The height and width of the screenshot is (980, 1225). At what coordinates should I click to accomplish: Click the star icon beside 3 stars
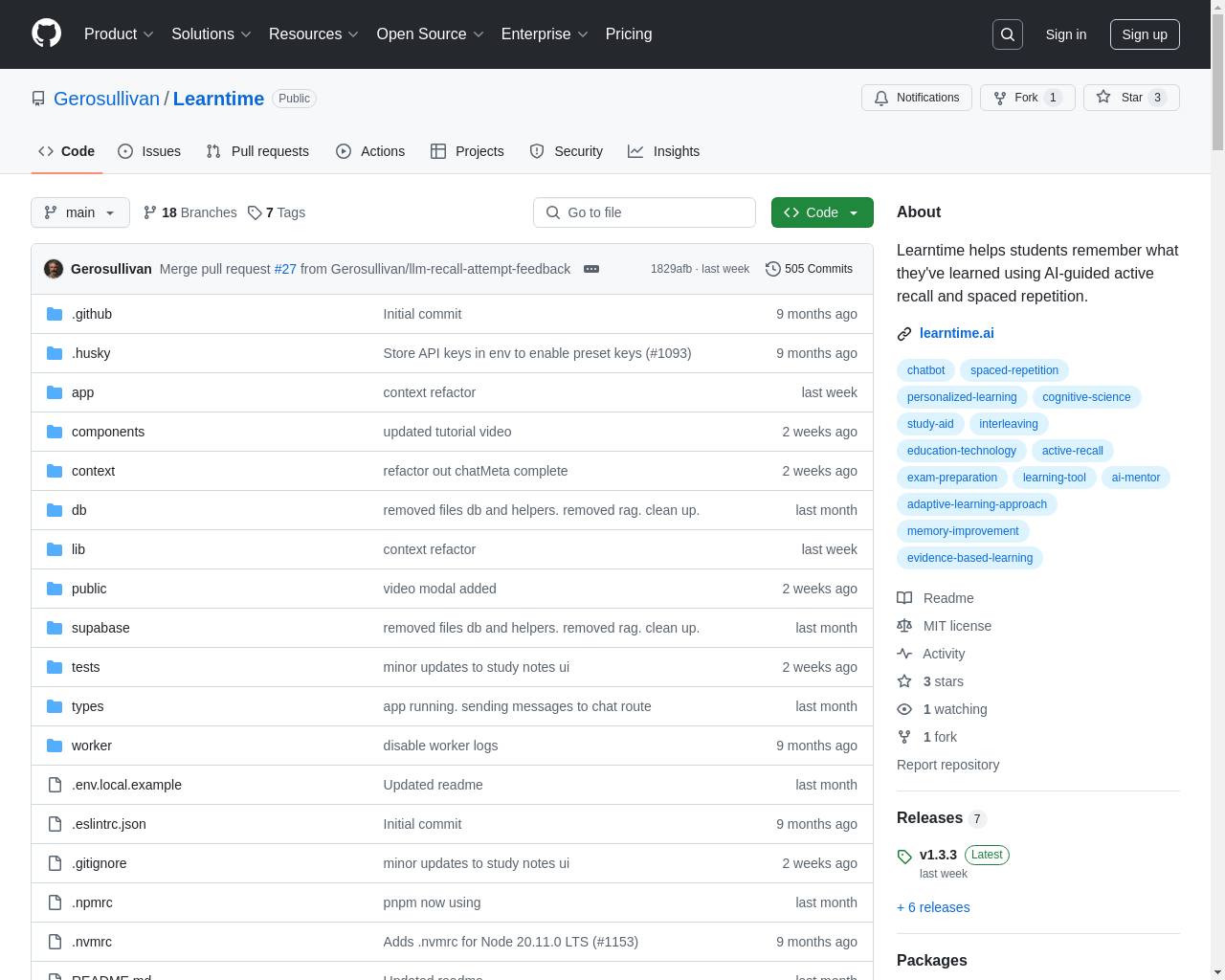904,681
